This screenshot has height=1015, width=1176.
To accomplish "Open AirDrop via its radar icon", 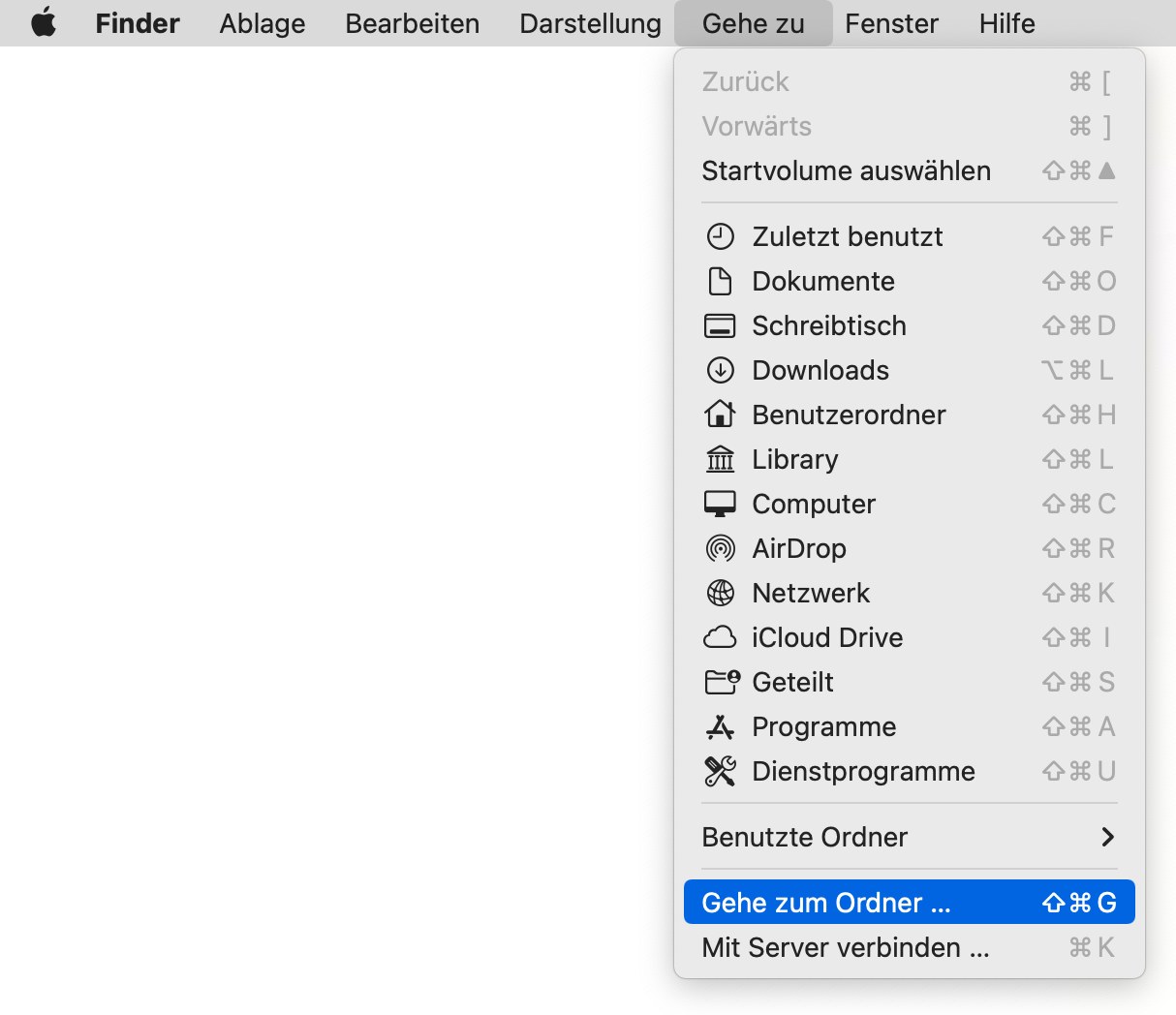I will tap(721, 548).
